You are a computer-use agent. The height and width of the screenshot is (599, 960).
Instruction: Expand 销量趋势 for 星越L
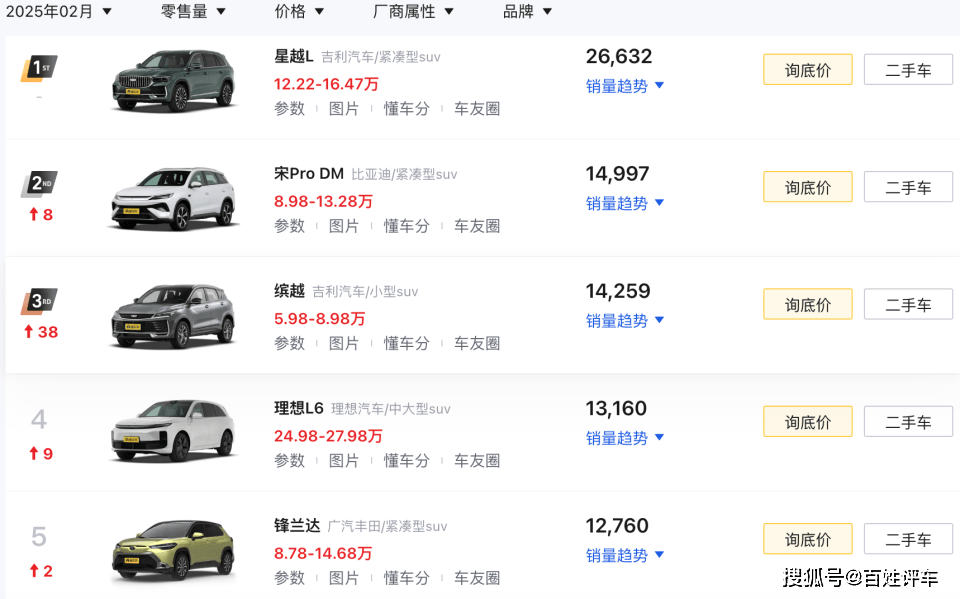[x=624, y=86]
